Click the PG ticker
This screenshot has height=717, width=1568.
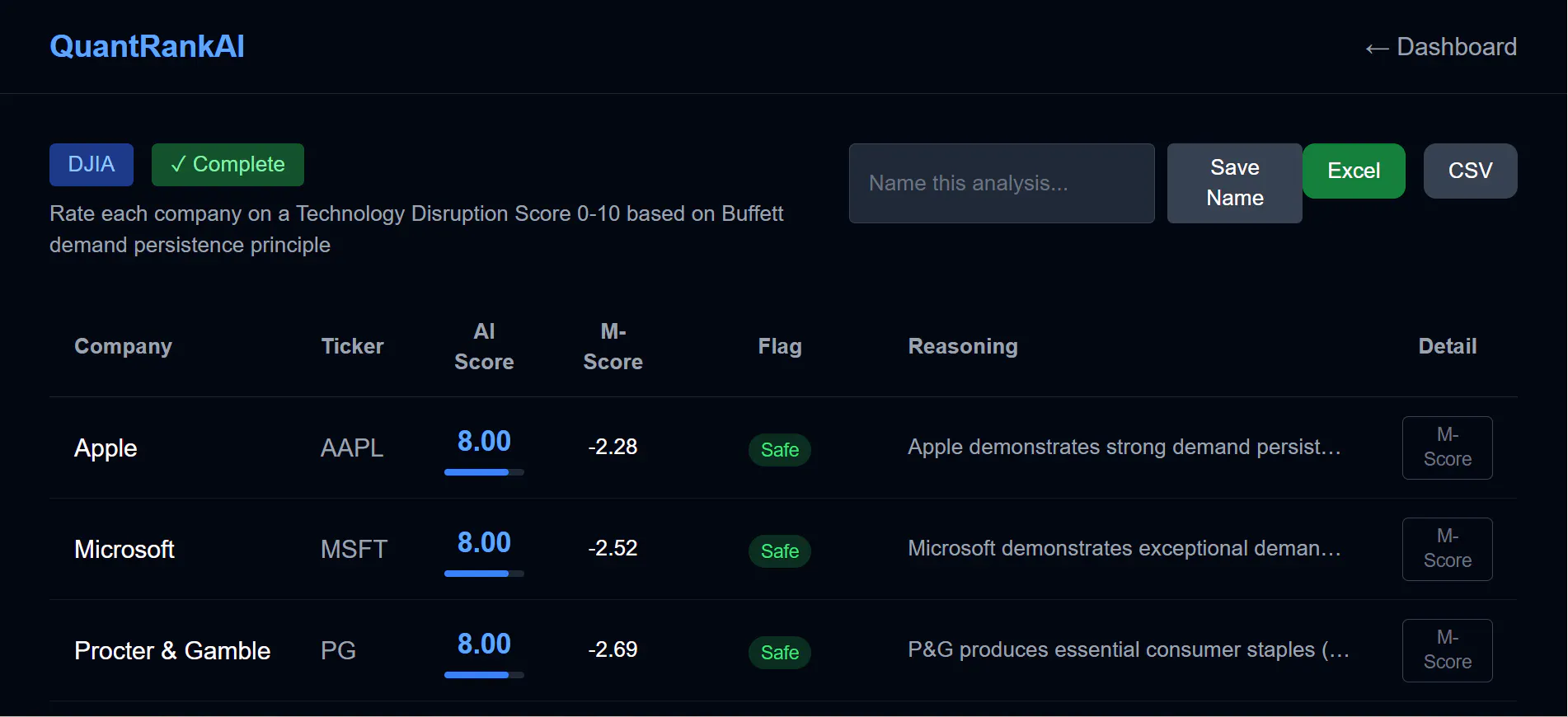[x=338, y=650]
